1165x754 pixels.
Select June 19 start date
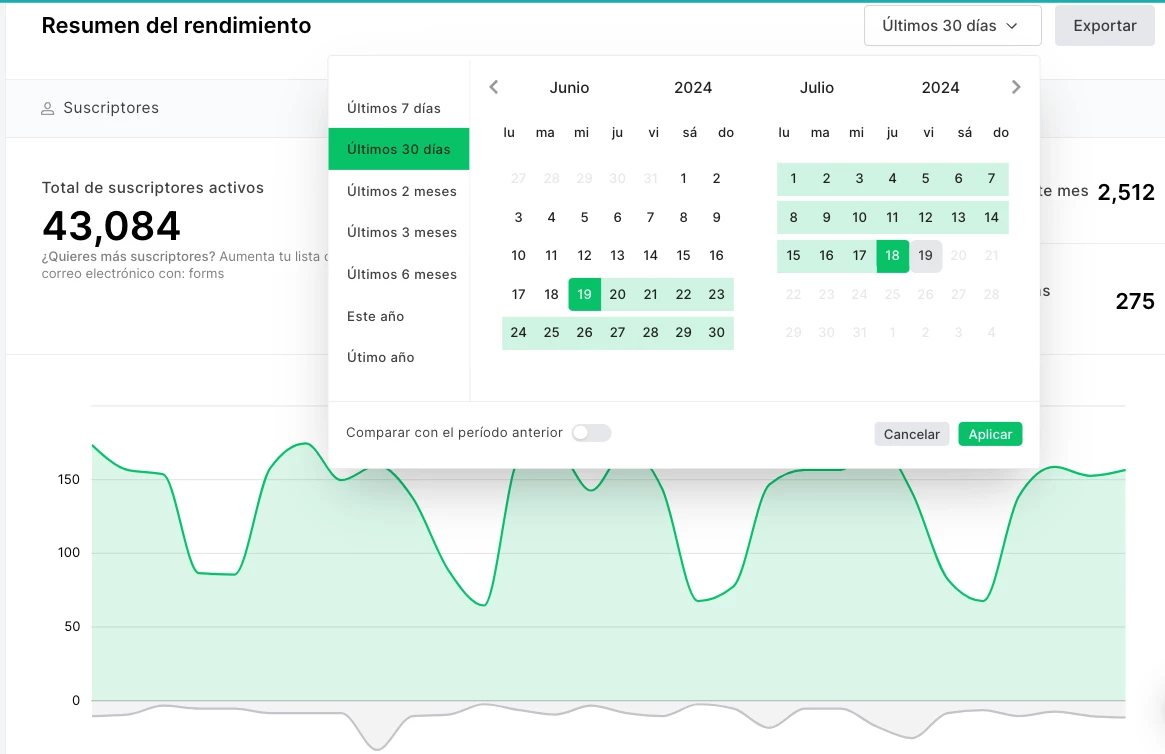[585, 294]
